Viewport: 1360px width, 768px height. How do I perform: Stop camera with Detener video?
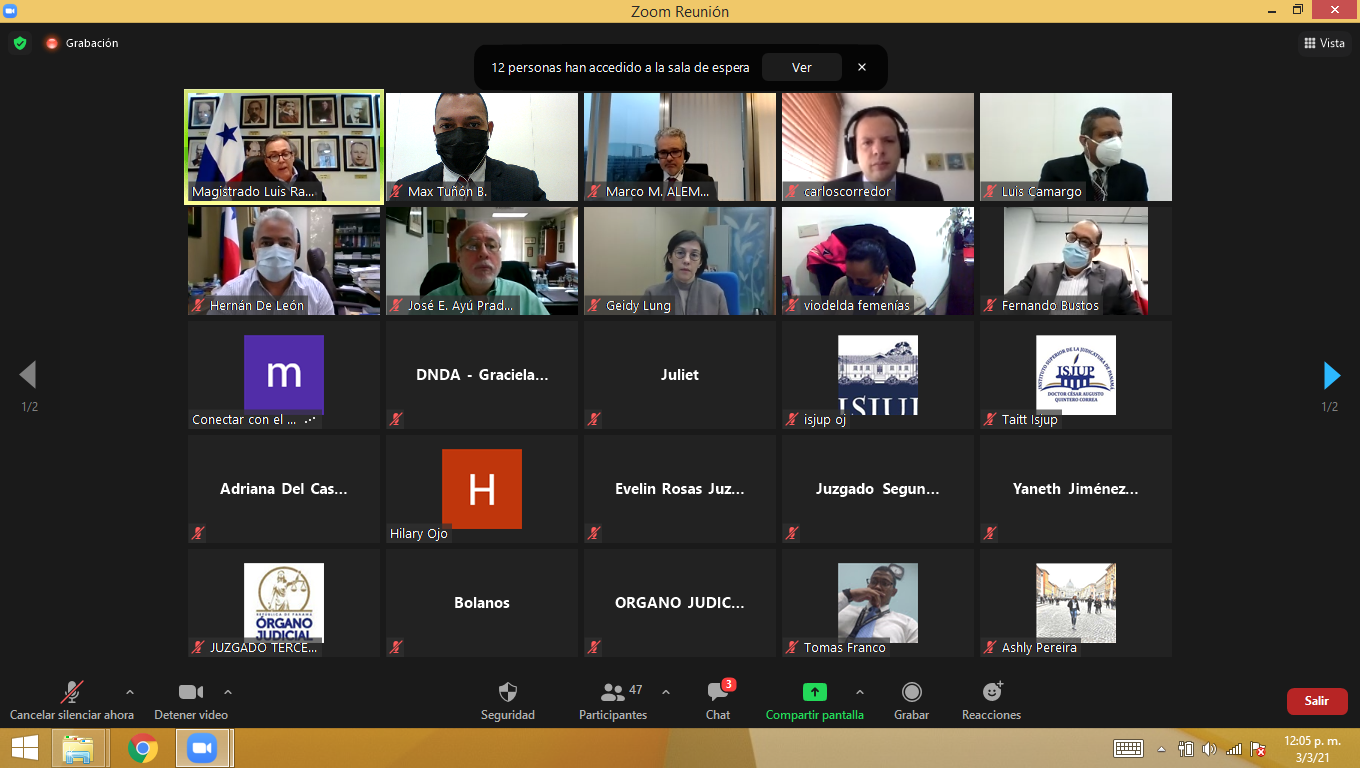(191, 701)
